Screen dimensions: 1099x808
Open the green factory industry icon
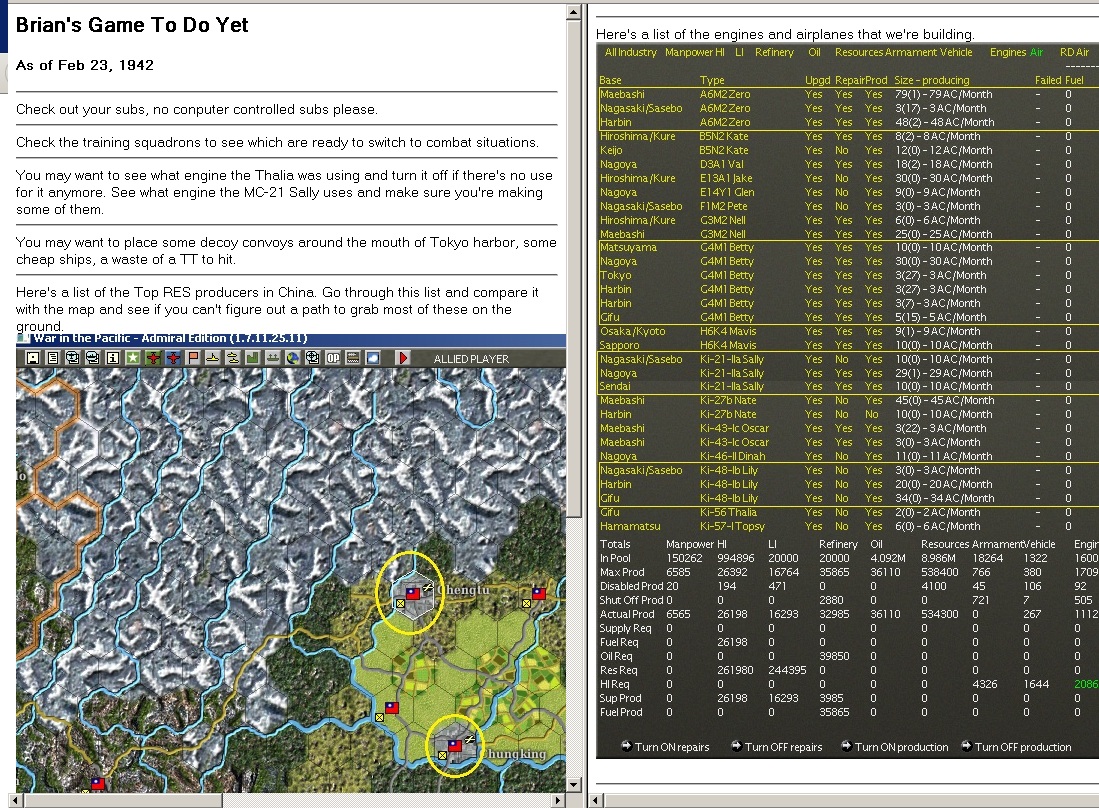(252, 358)
